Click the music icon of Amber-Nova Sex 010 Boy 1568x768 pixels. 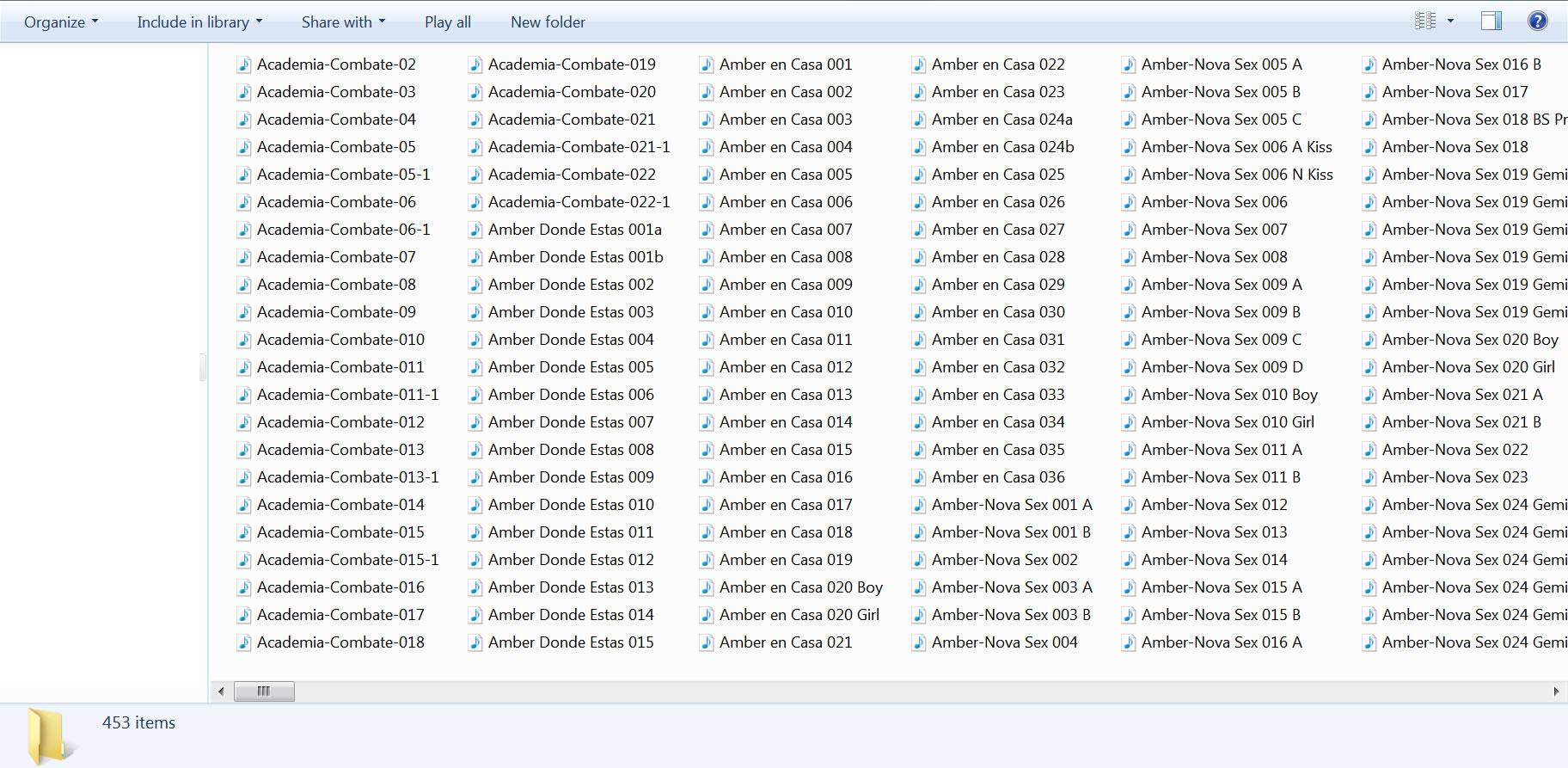point(1129,395)
